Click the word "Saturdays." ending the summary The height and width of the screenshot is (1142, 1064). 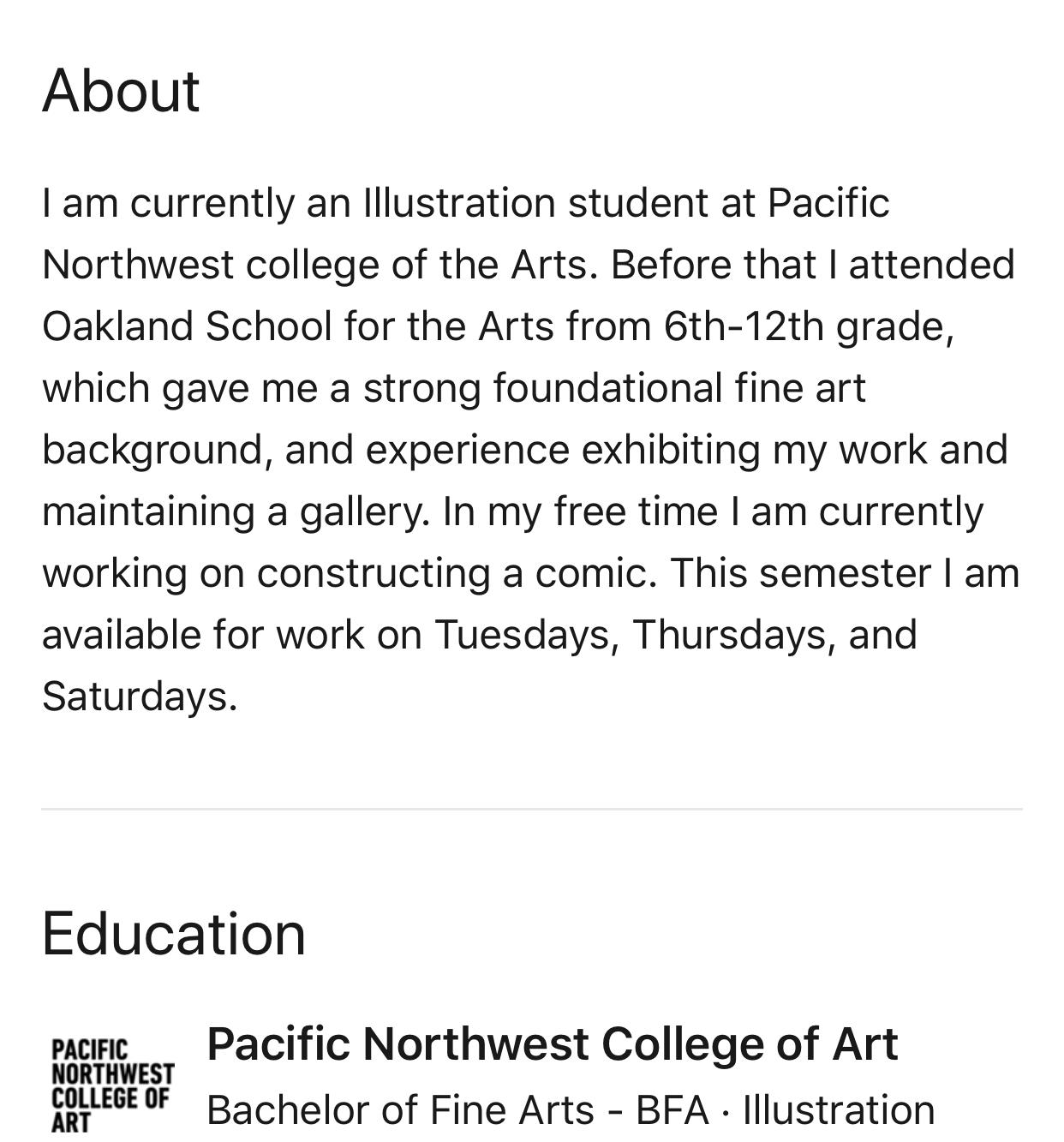coord(140,697)
